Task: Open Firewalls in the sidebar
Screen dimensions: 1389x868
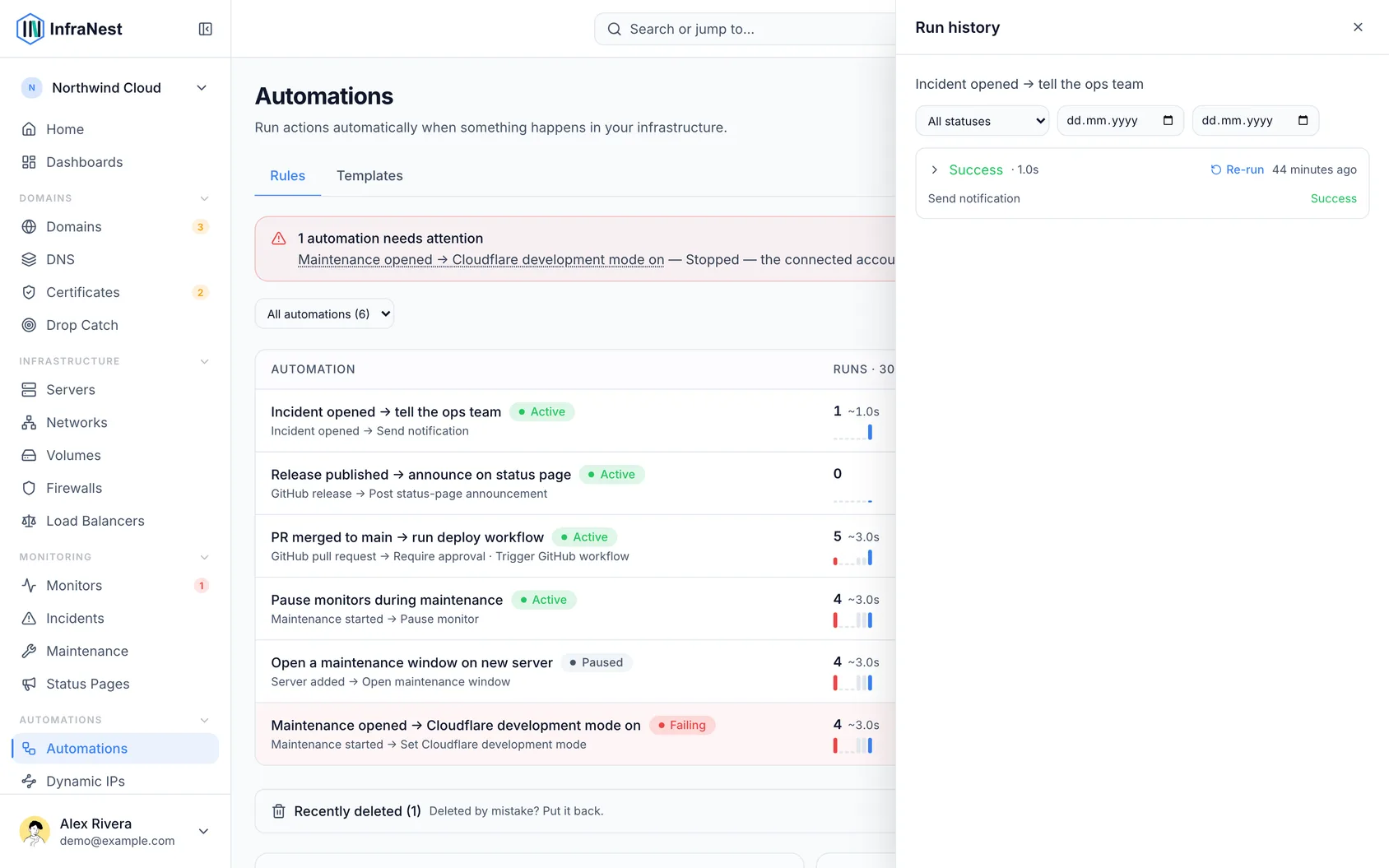Action: tap(115, 488)
